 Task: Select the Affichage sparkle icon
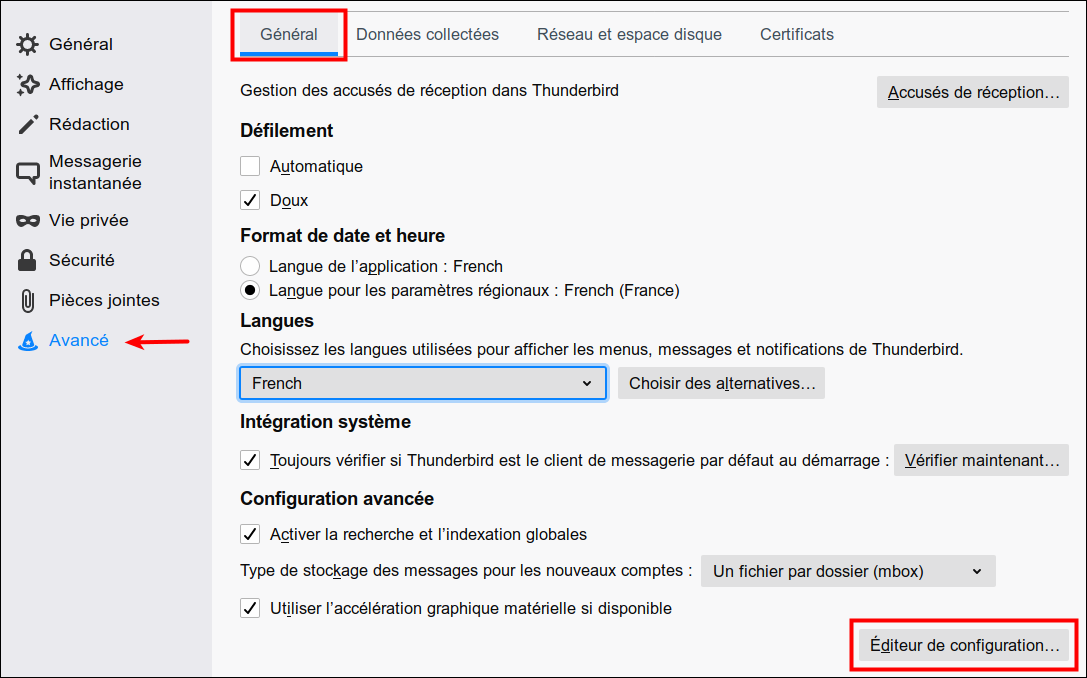pos(28,85)
